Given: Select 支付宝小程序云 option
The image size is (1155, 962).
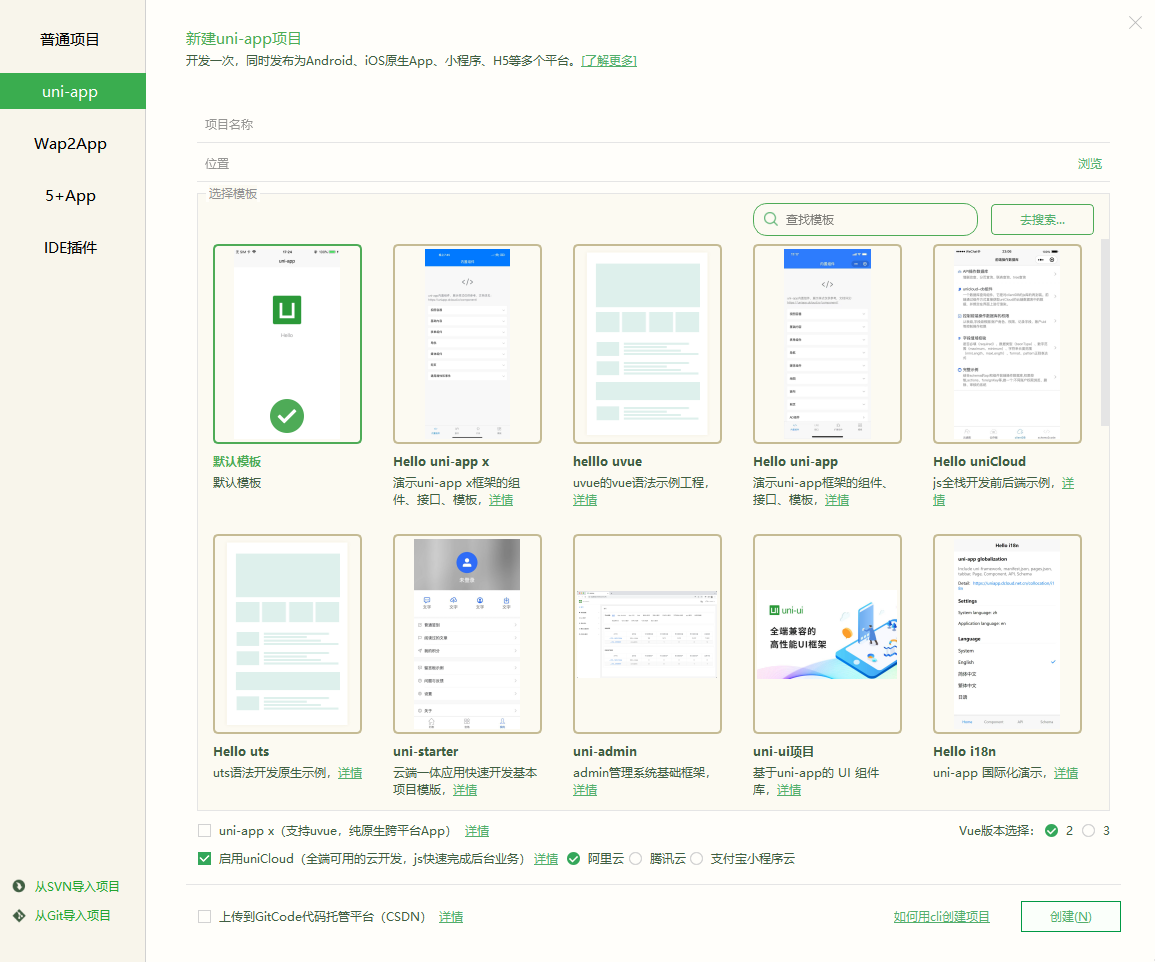Looking at the screenshot, I should point(697,858).
